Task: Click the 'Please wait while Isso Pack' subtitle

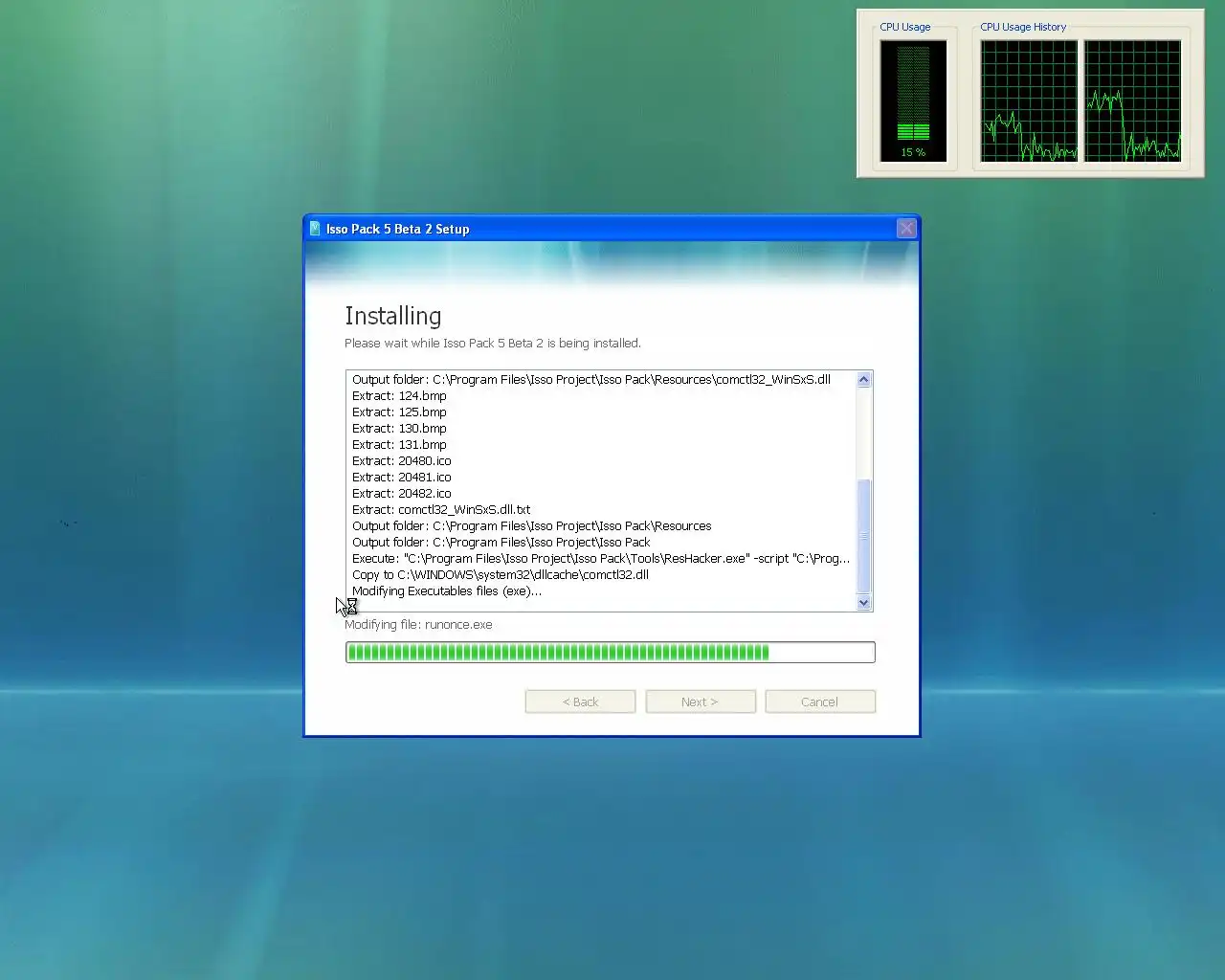Action: pos(493,343)
